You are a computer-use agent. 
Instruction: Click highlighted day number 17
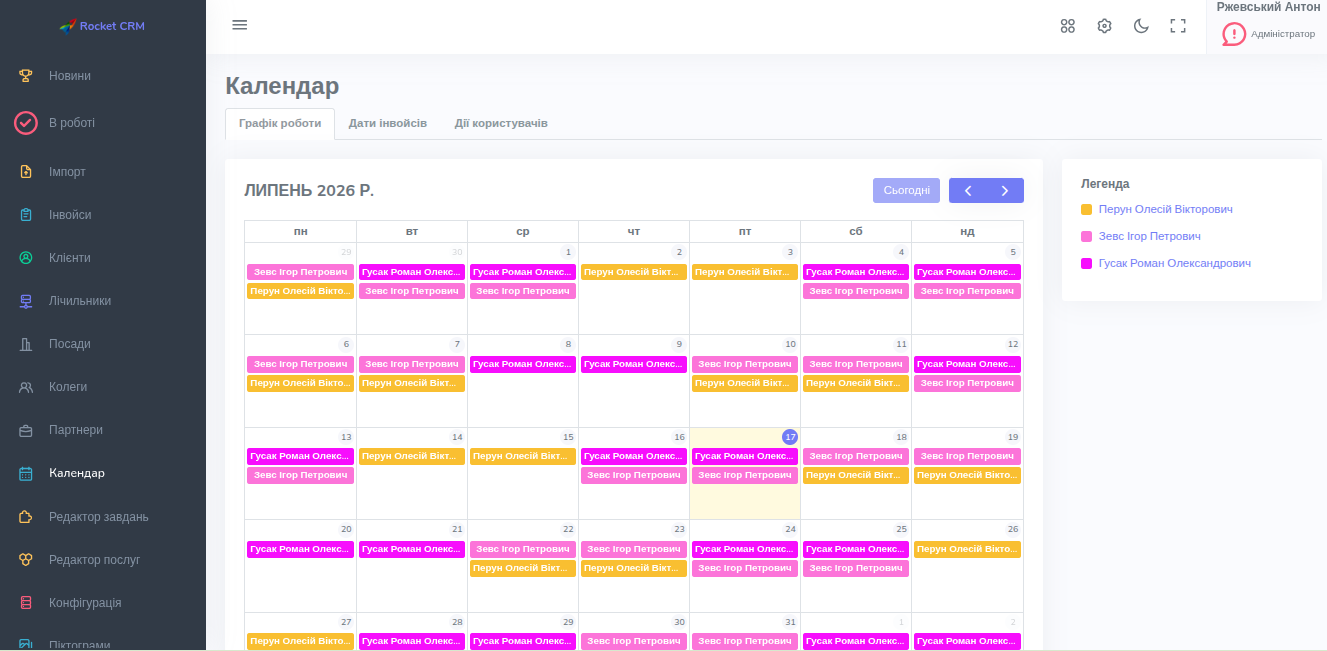point(790,437)
